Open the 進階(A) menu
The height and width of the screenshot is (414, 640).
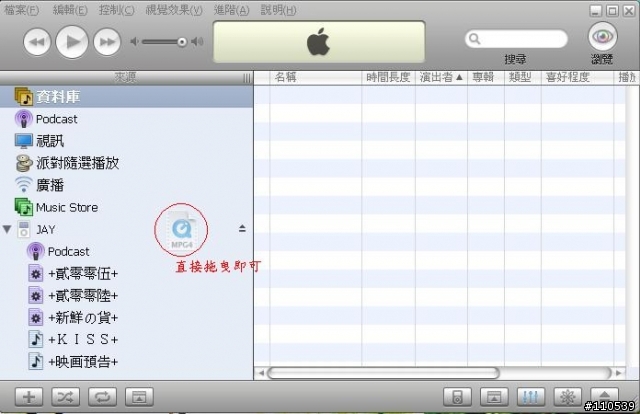(x=231, y=10)
